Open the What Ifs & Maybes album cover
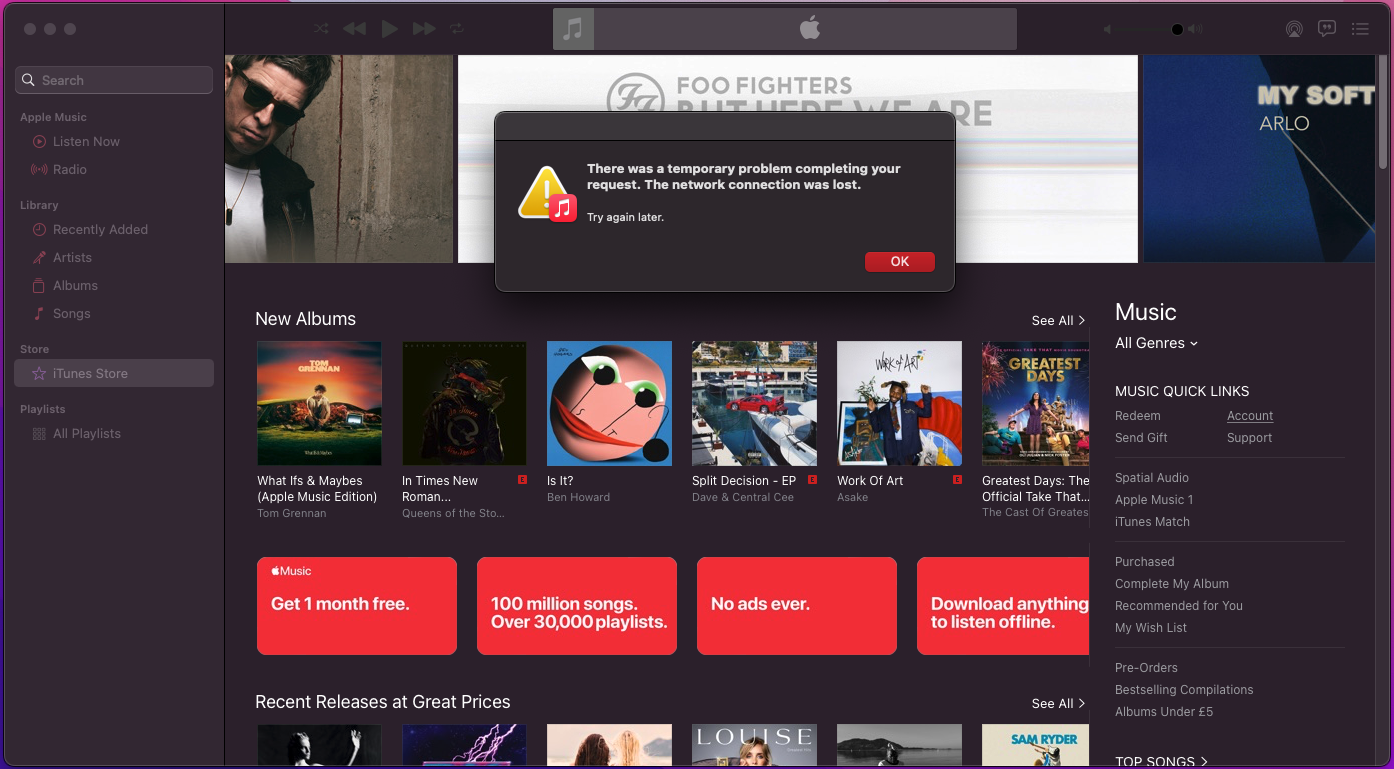The image size is (1394, 769). click(319, 403)
